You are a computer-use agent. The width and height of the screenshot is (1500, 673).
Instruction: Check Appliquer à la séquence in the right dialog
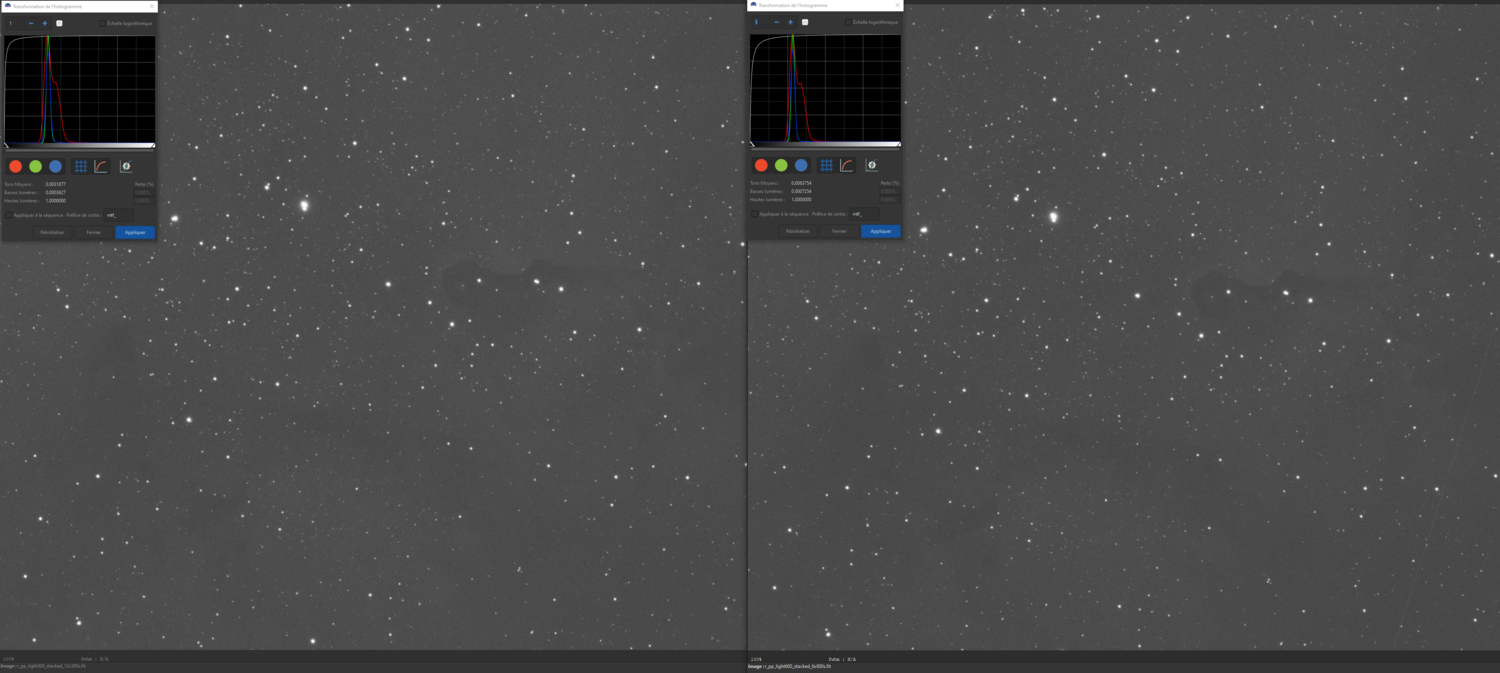(x=754, y=214)
